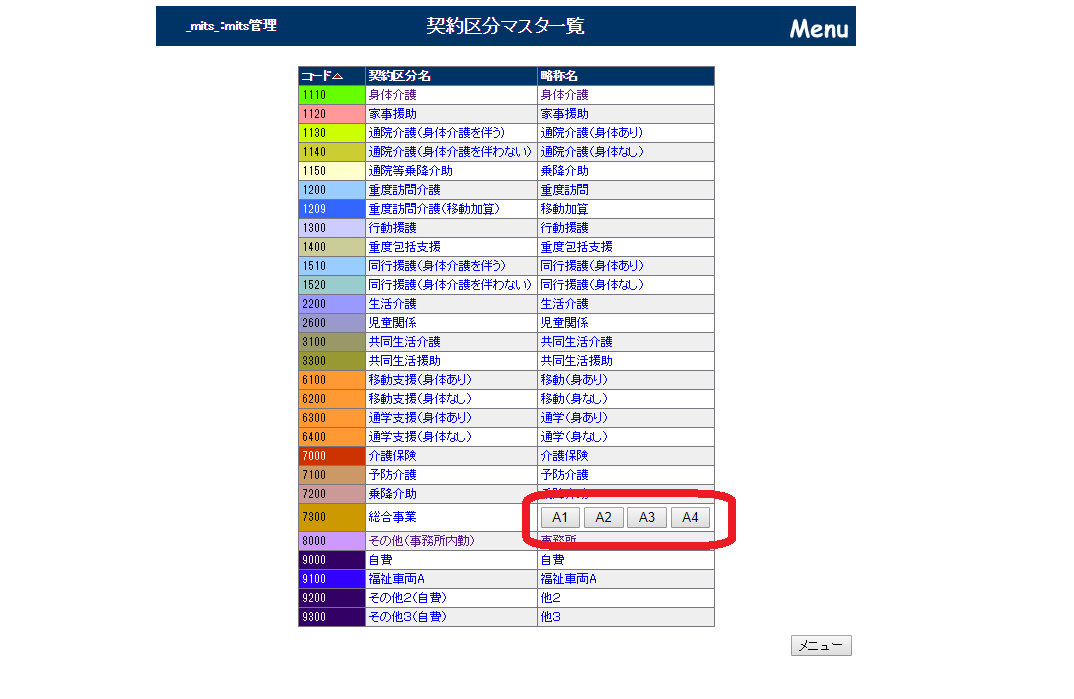Open the 家事援助 contract type link

point(392,114)
